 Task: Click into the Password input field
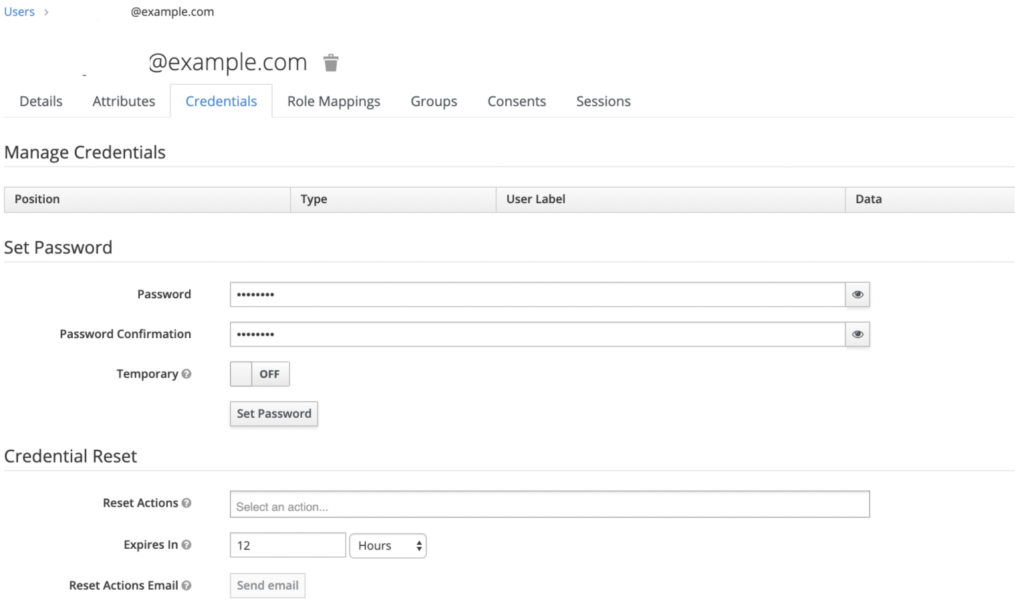[537, 295]
